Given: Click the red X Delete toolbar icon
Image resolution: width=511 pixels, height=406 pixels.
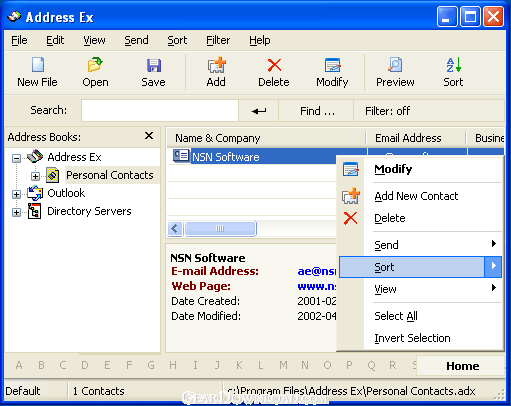Looking at the screenshot, I should [274, 65].
